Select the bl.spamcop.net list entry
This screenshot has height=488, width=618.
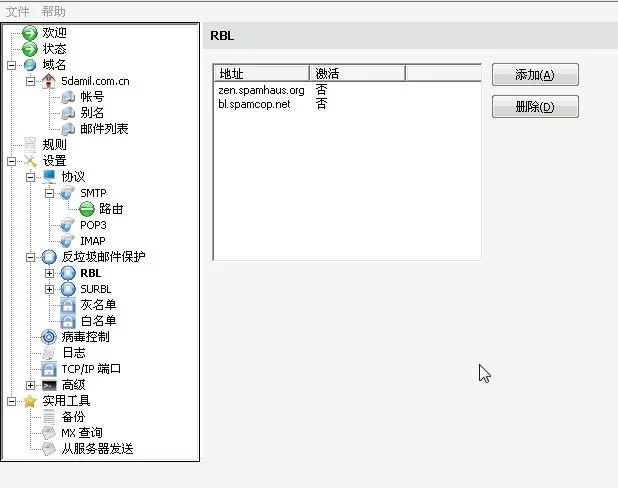[254, 104]
